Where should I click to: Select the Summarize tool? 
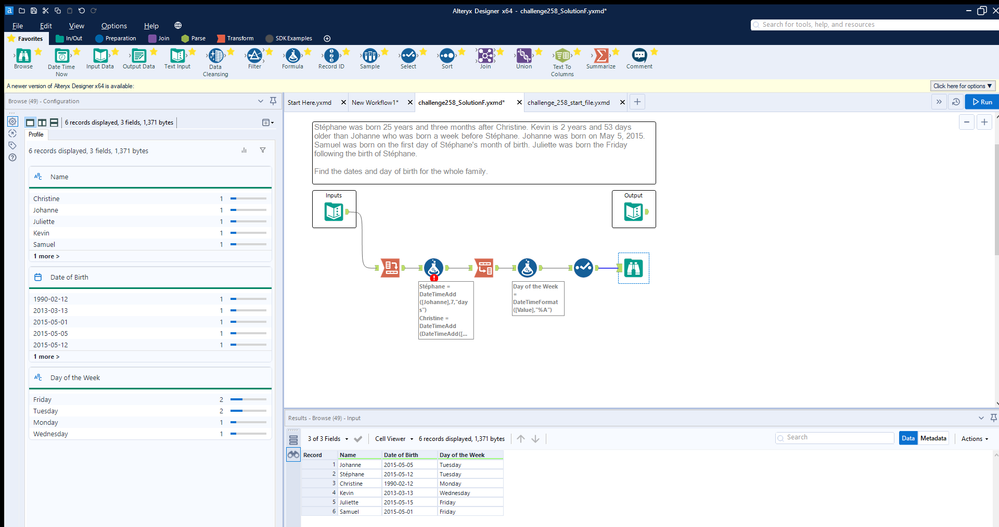point(601,58)
